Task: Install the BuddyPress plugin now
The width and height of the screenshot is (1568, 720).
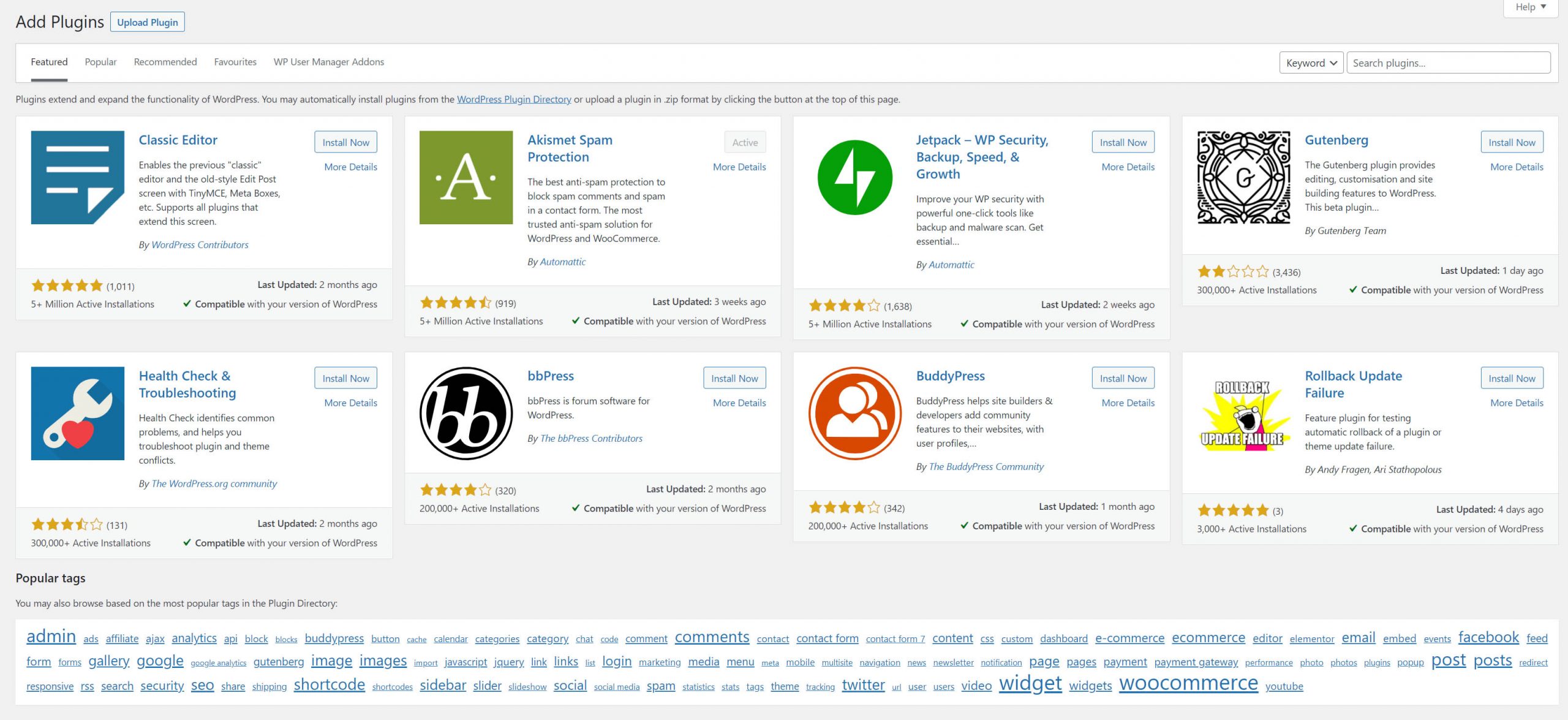Action: click(x=1123, y=378)
